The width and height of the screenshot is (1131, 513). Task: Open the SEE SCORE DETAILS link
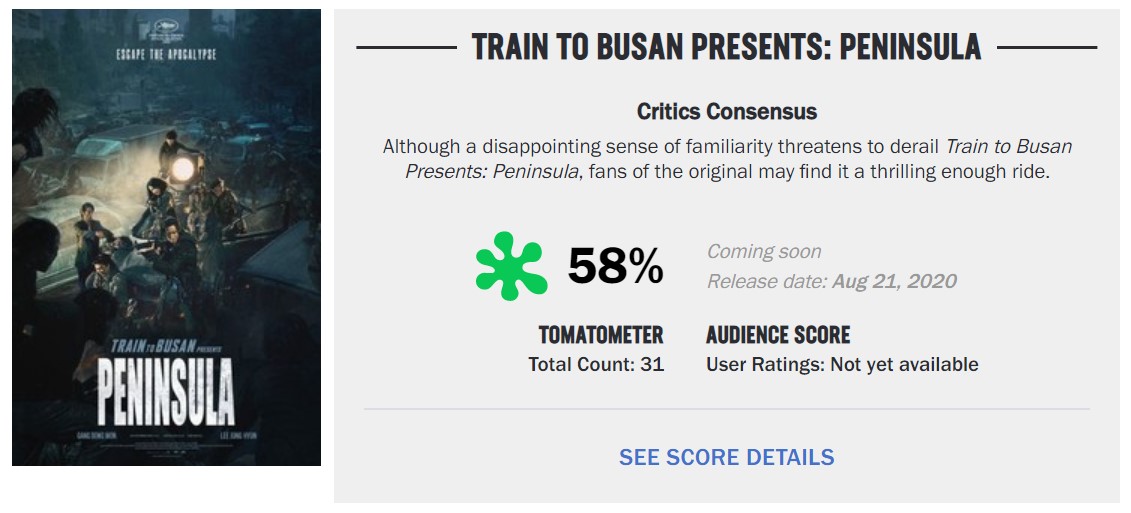(726, 457)
